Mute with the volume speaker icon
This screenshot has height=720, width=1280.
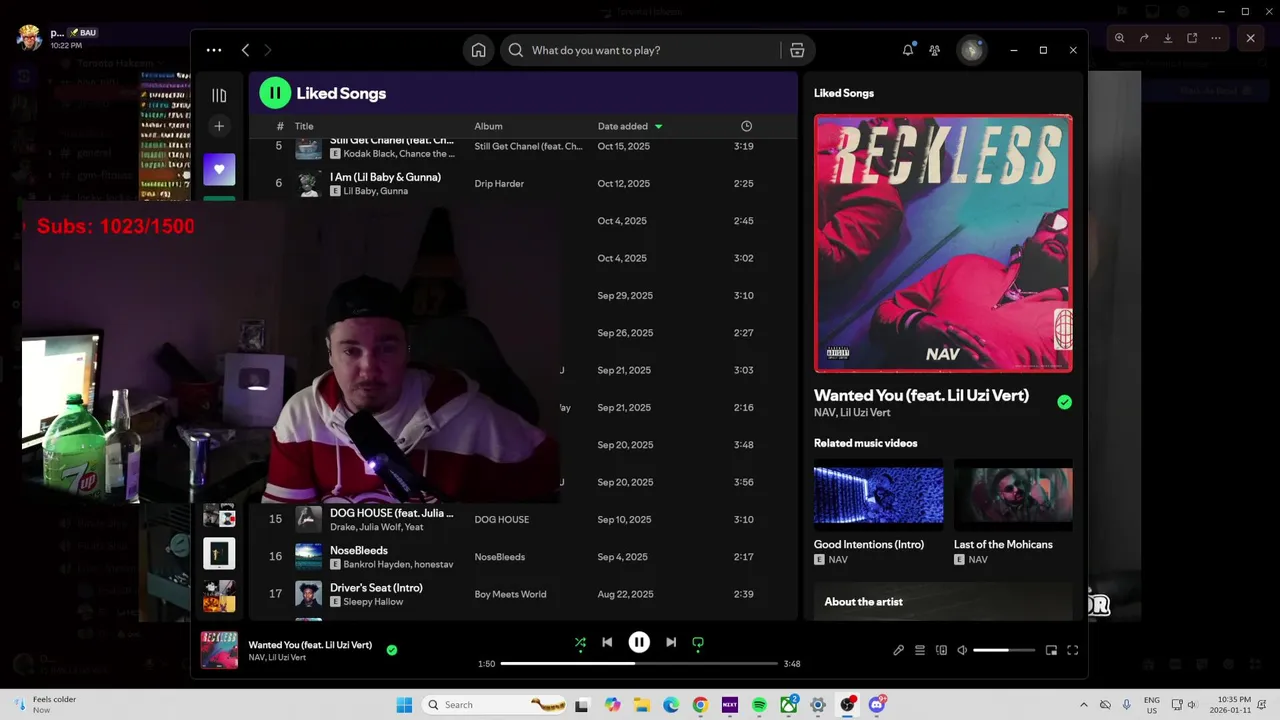click(962, 650)
